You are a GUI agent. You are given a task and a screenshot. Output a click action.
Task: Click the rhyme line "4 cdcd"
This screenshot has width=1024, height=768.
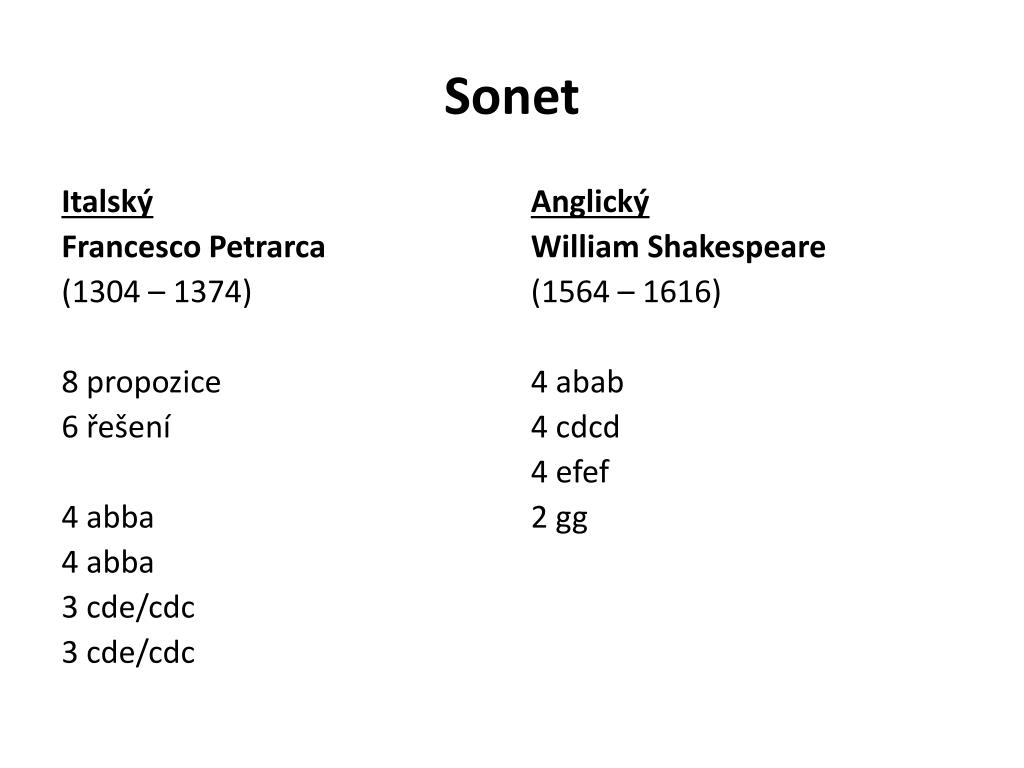point(575,427)
